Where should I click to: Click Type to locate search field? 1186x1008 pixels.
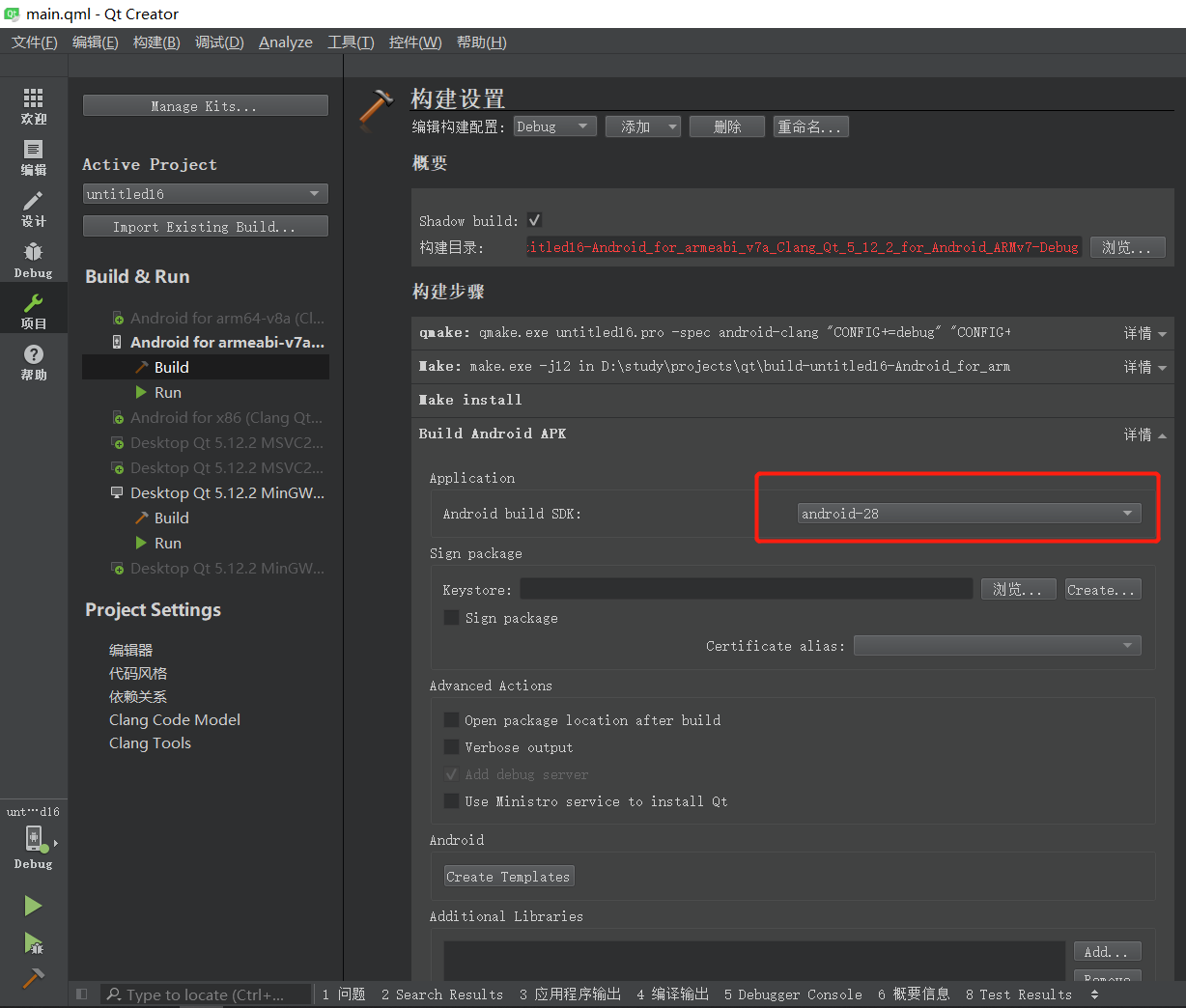click(x=207, y=994)
